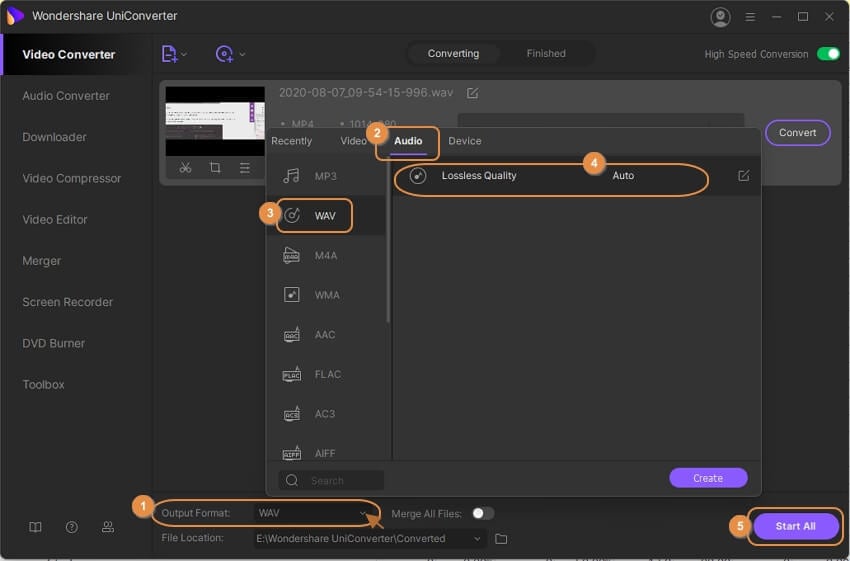
Task: Toggle High Speed Conversion switch
Action: pyautogui.click(x=828, y=54)
